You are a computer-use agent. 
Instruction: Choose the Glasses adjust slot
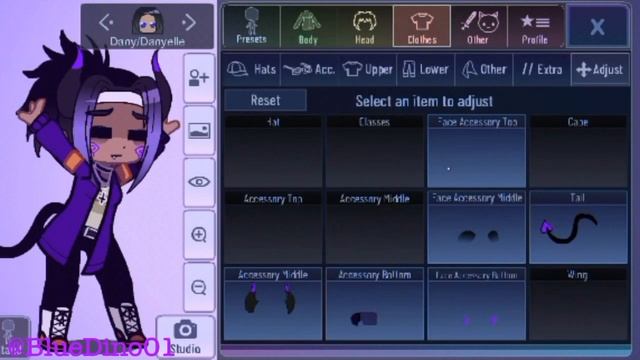coord(375,151)
